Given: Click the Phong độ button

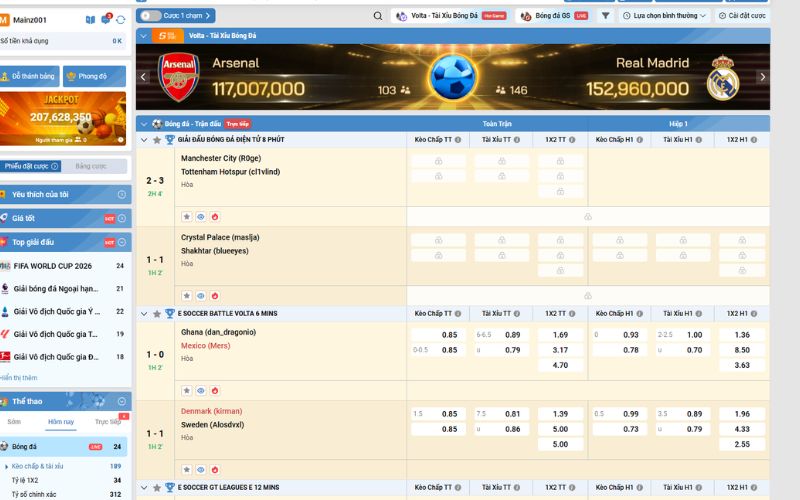Looking at the screenshot, I should (94, 77).
